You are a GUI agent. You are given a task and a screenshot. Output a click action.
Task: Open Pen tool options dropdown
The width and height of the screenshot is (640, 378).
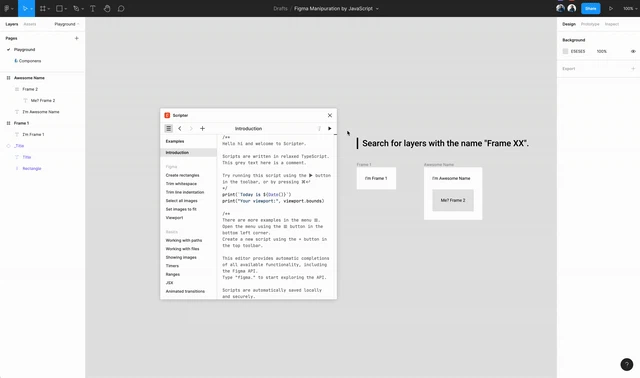82,9
